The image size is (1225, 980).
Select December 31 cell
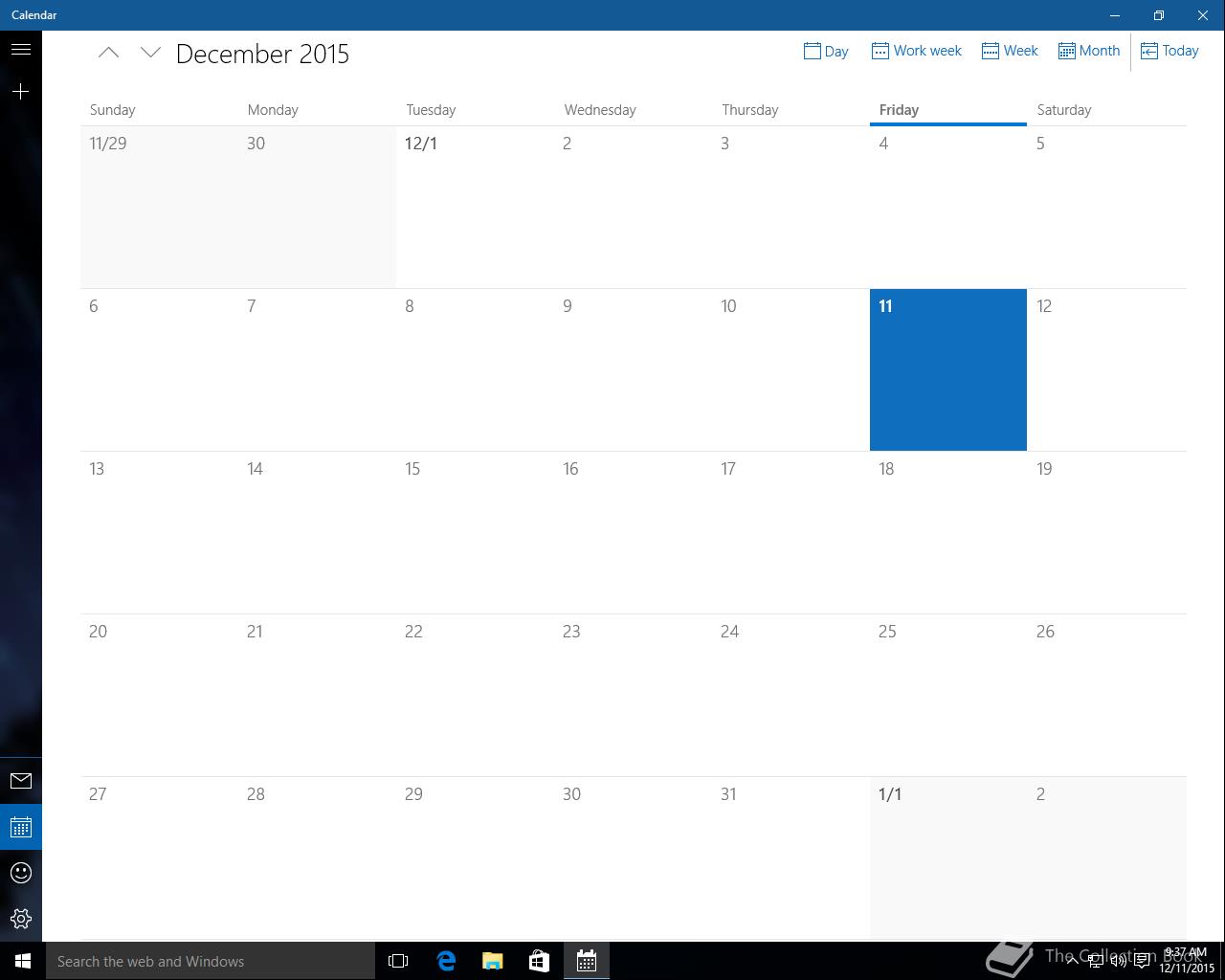pyautogui.click(x=791, y=858)
